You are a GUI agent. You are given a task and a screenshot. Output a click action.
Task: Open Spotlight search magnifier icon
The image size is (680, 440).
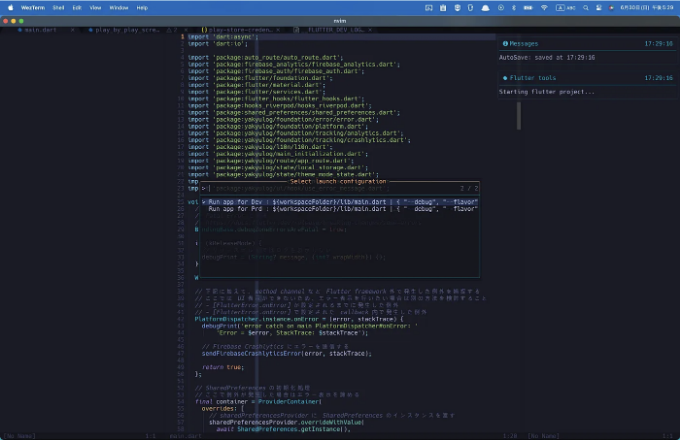[585, 8]
